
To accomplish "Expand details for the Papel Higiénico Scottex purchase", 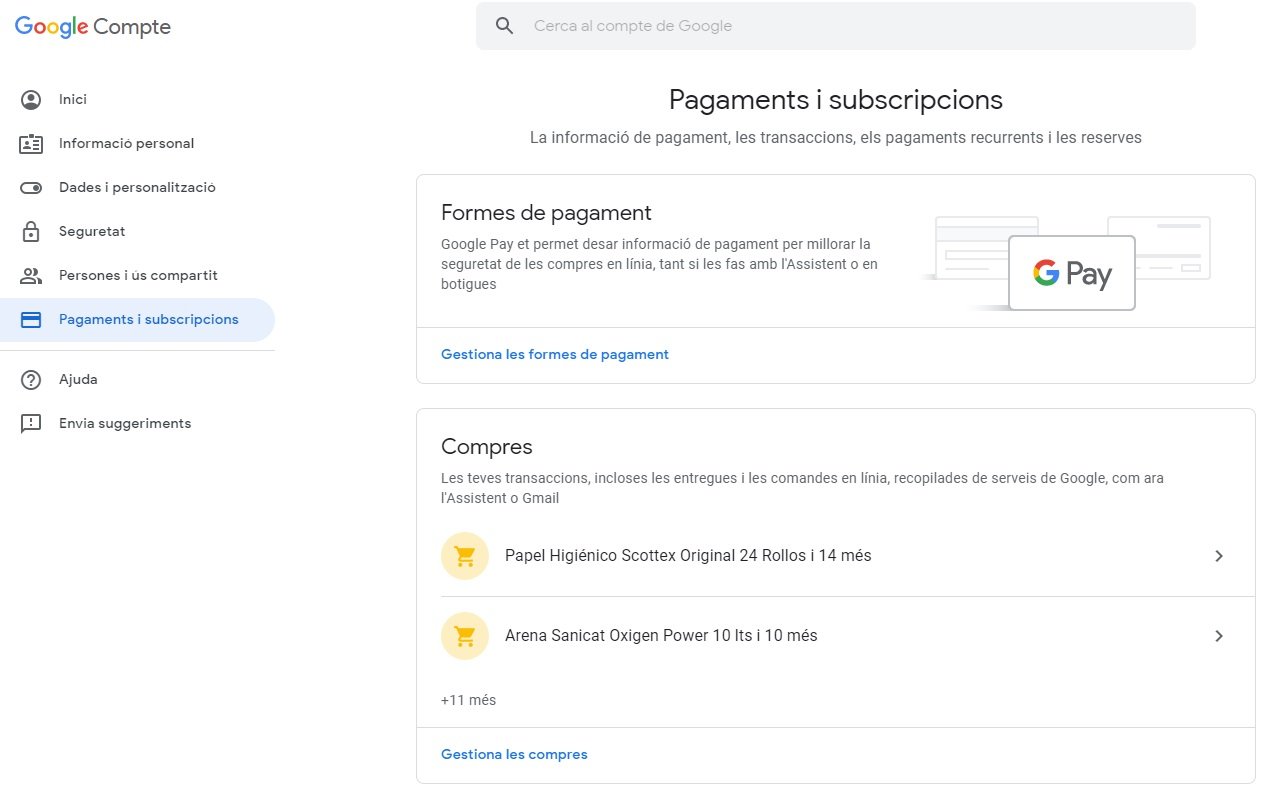I will 1219,555.
